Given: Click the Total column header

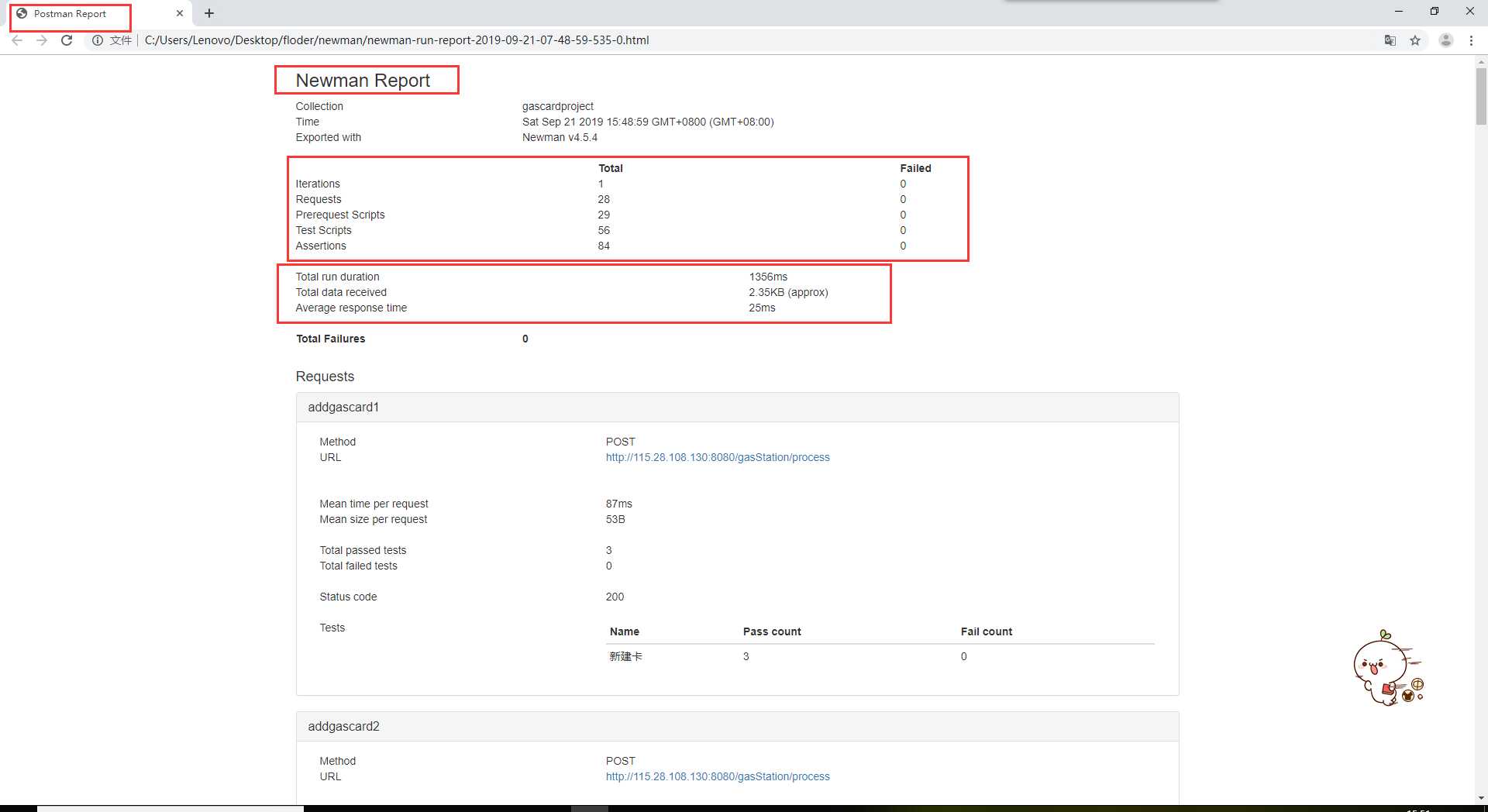Looking at the screenshot, I should pyautogui.click(x=611, y=168).
